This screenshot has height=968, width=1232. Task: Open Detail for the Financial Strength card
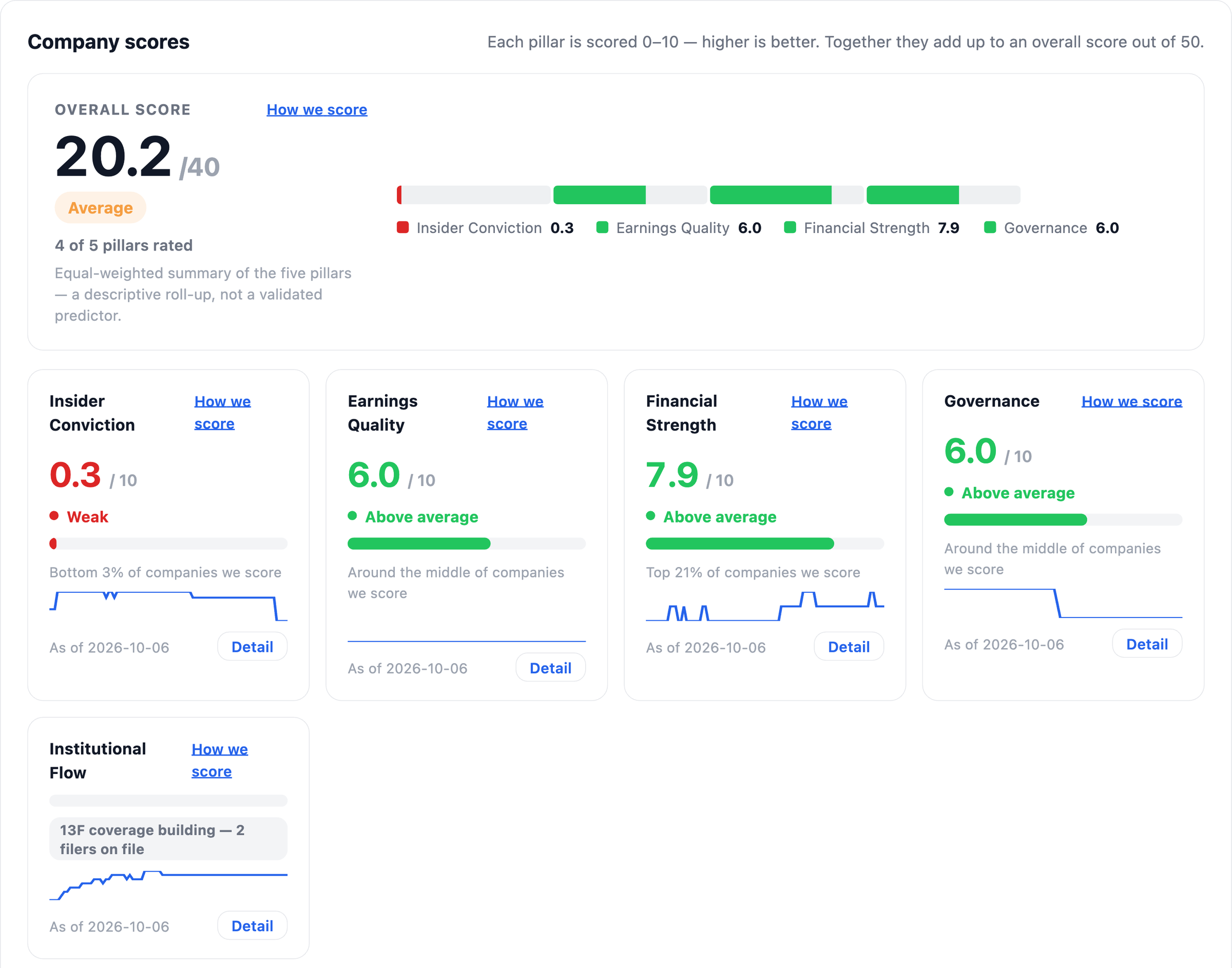[x=849, y=647]
